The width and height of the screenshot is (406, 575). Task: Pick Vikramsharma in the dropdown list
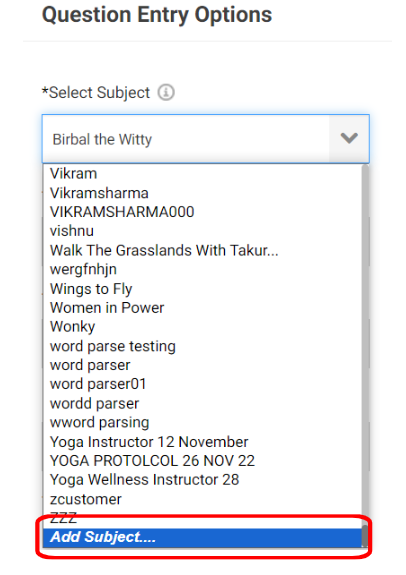click(x=202, y=193)
